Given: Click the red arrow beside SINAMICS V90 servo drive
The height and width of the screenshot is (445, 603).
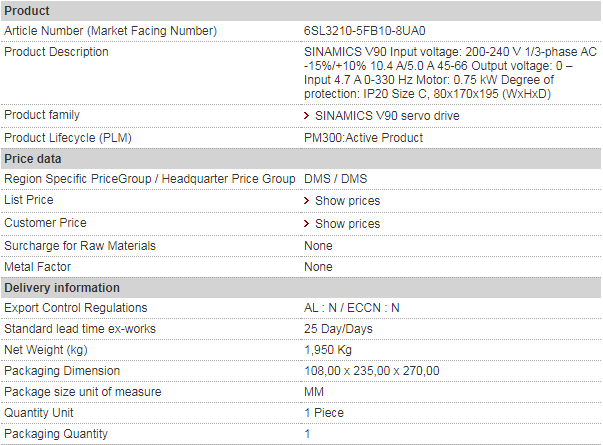Looking at the screenshot, I should pyautogui.click(x=306, y=116).
